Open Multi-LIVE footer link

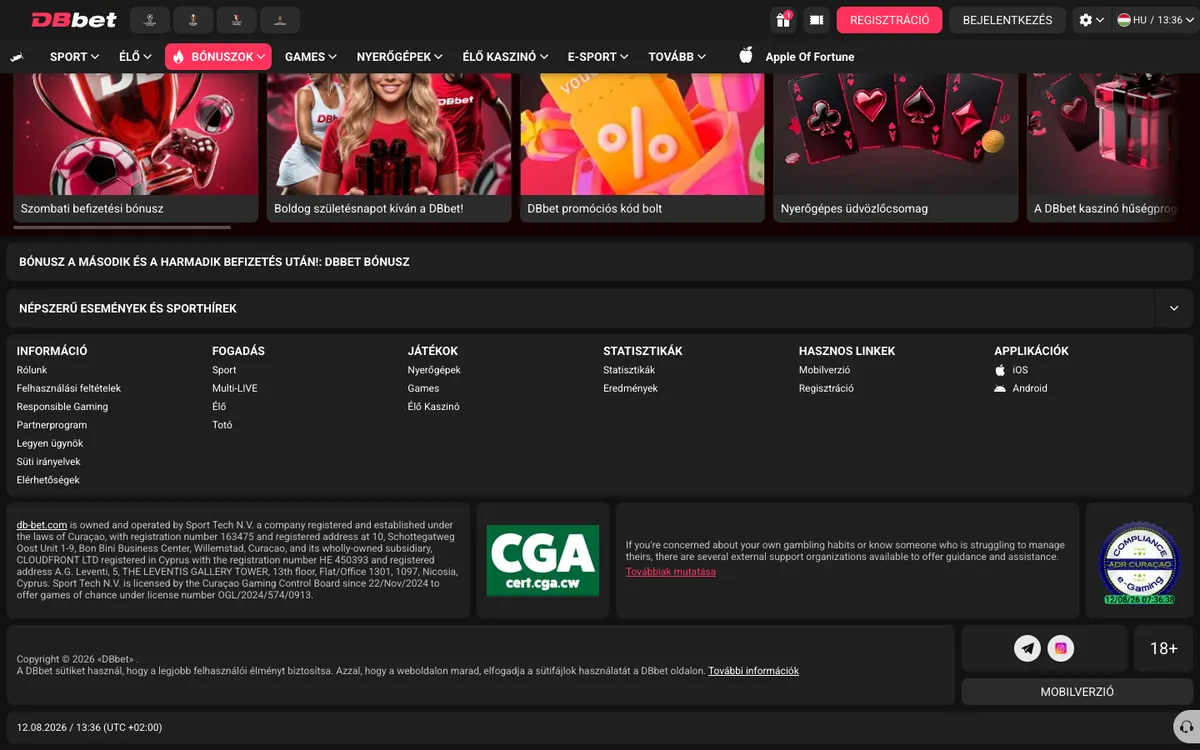[x=235, y=388]
